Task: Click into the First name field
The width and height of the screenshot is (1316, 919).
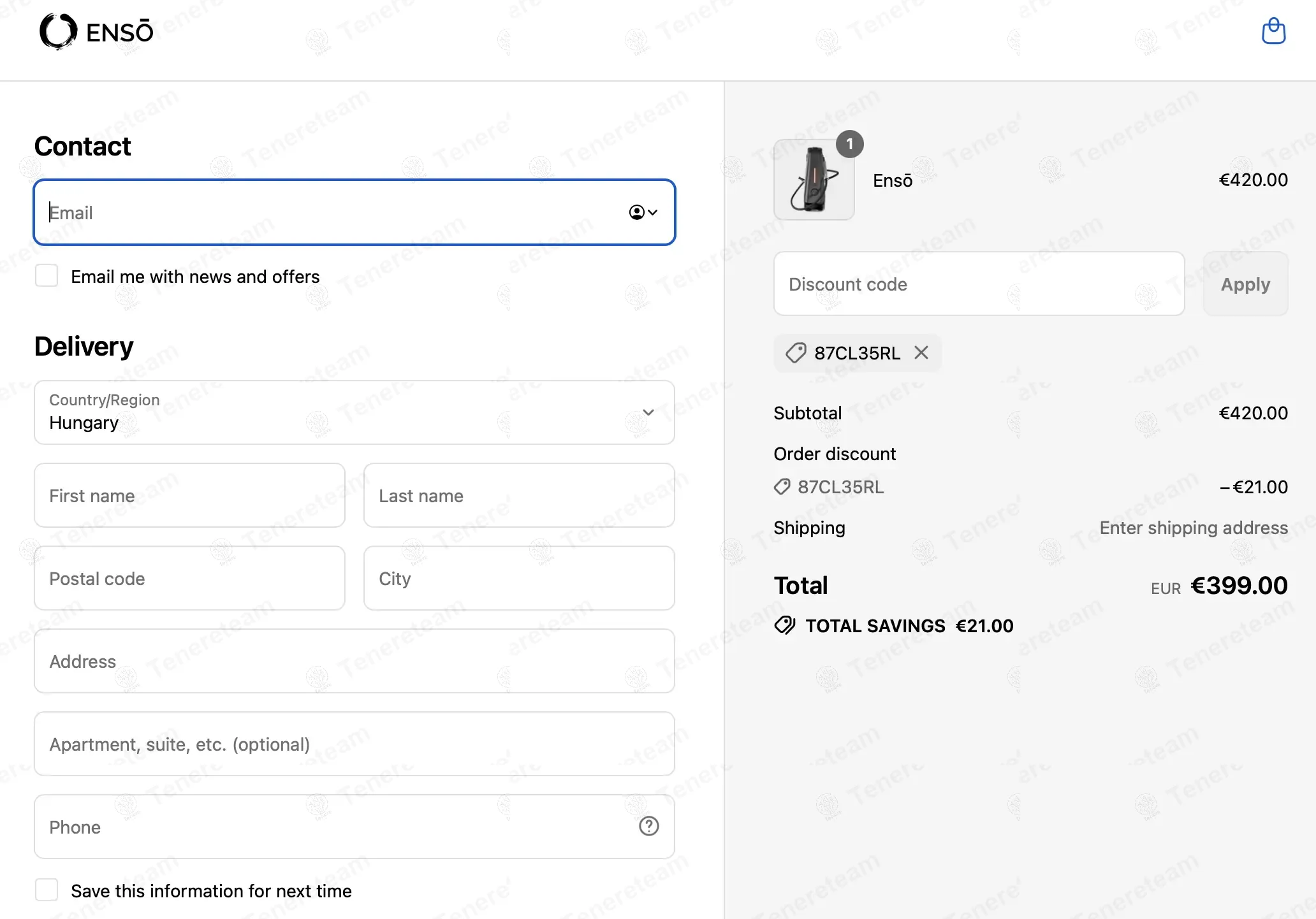Action: [x=189, y=495]
